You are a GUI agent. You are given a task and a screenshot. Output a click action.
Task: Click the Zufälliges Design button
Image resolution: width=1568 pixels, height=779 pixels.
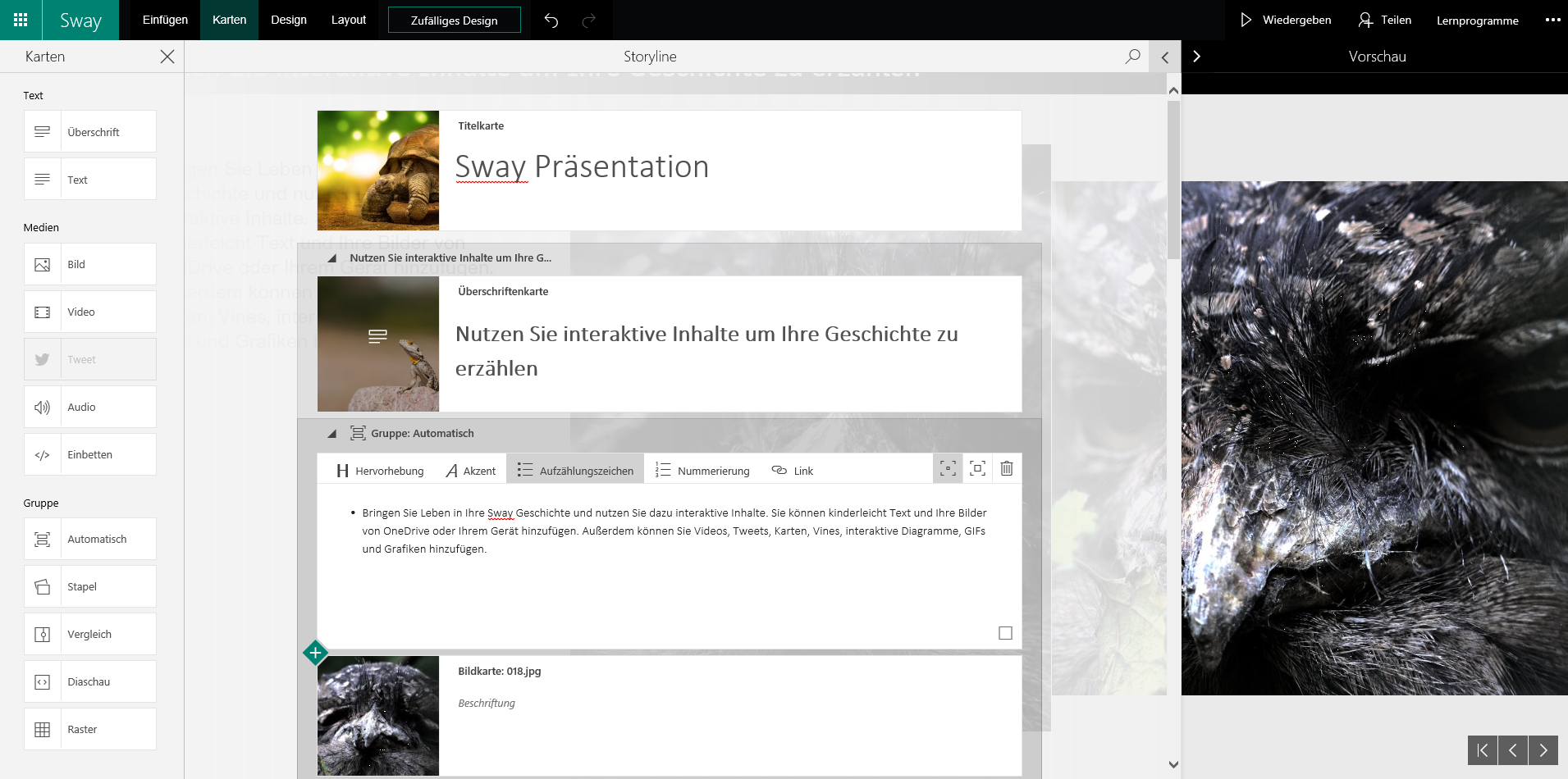(x=455, y=20)
